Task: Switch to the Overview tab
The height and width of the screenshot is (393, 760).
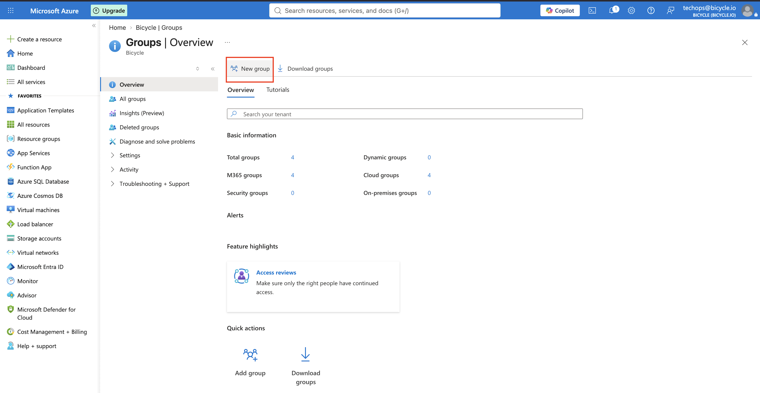Action: point(240,90)
